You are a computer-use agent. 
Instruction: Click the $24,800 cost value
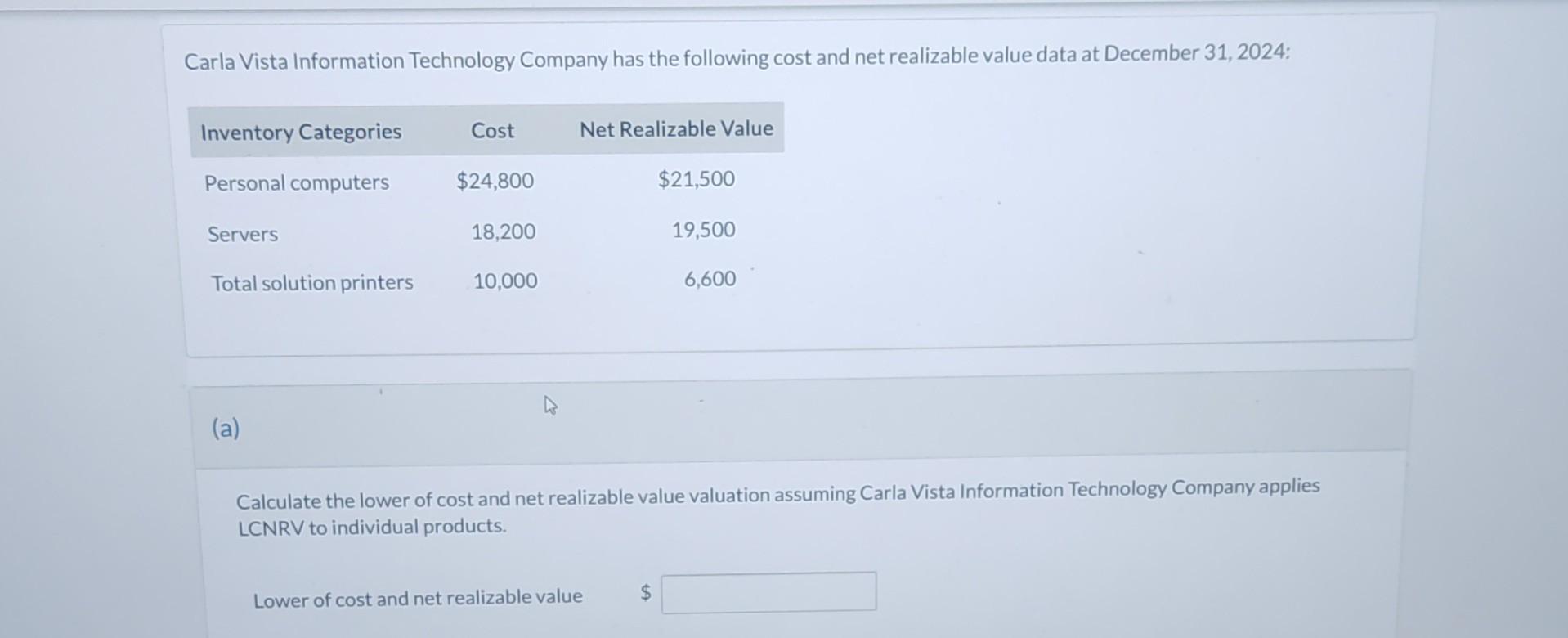tap(495, 180)
